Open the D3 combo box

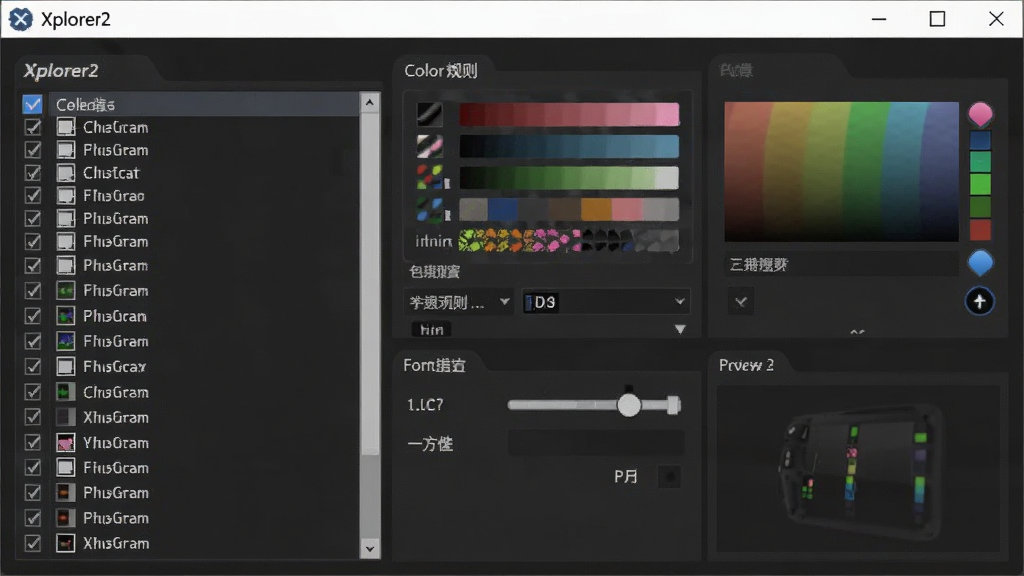(x=606, y=302)
